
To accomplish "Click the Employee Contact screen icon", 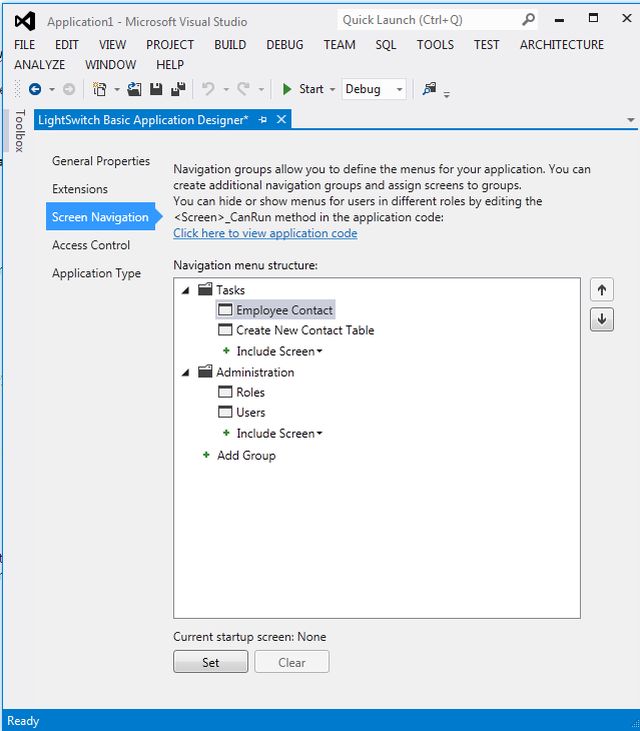I will tap(225, 310).
